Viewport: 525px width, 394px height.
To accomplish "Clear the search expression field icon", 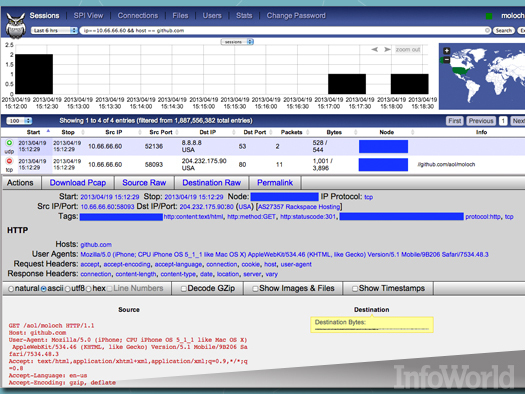I will click(488, 30).
